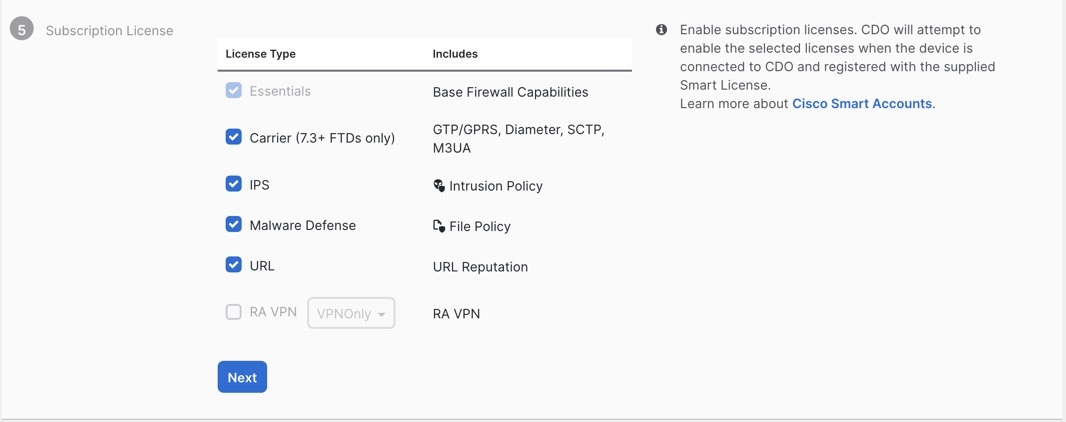Click the Malware Defense label

point(303,225)
